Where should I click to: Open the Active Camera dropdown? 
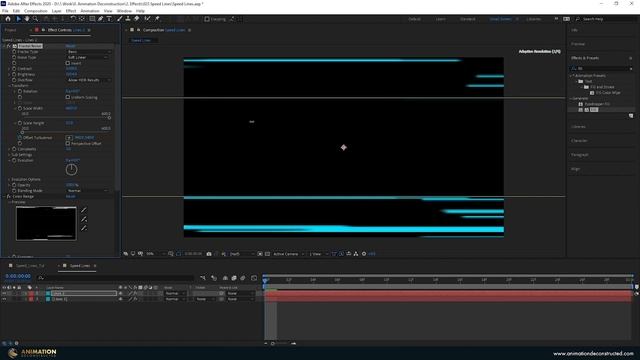(x=288, y=254)
